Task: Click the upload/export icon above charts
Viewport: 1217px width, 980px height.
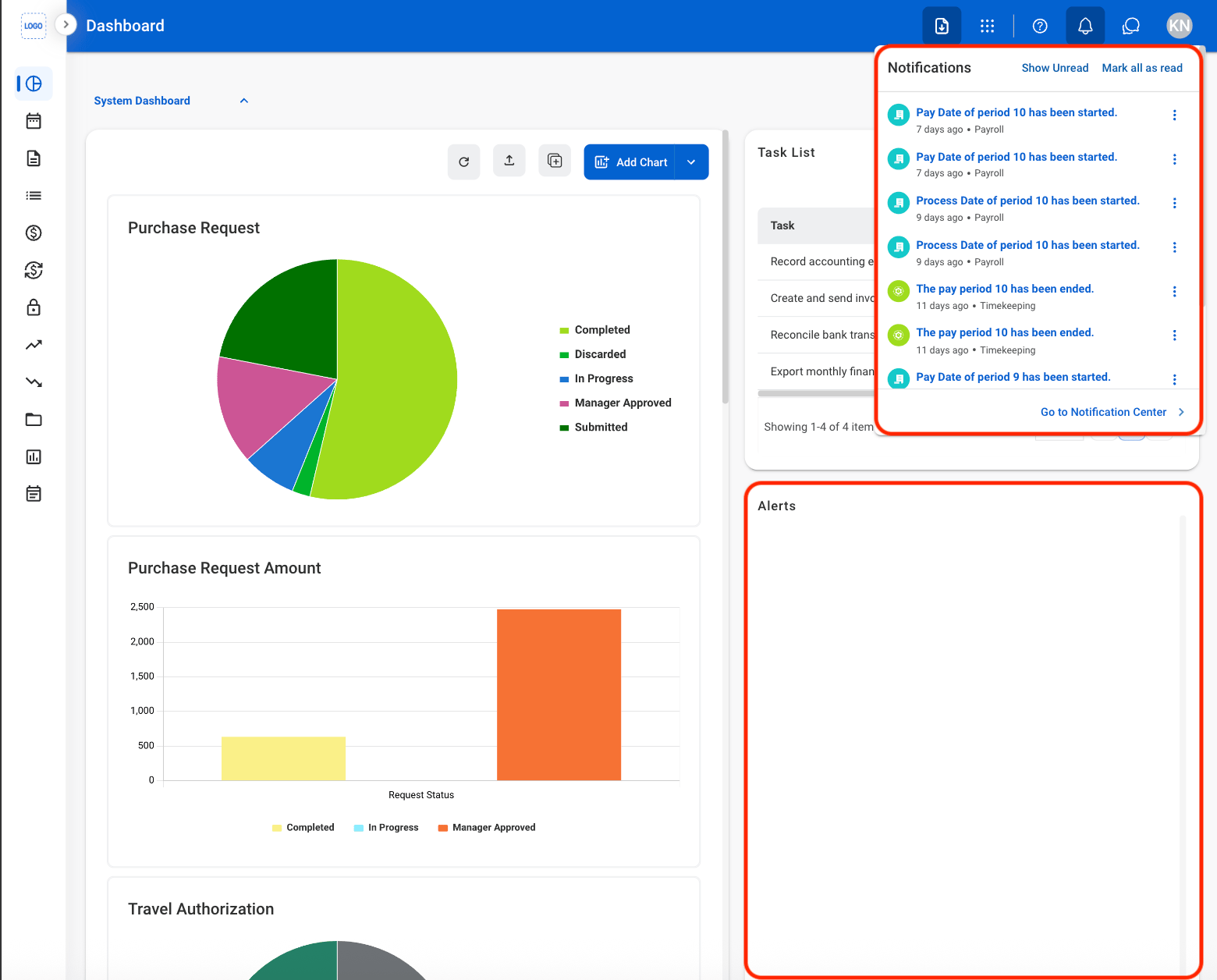Action: pyautogui.click(x=509, y=161)
